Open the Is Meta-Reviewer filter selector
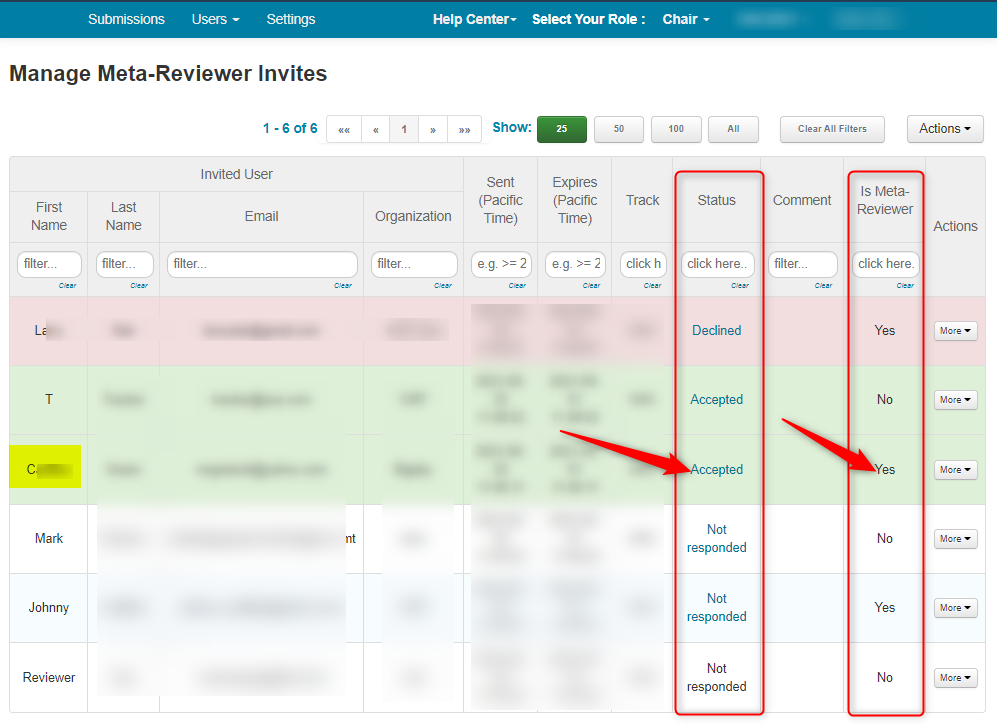The width and height of the screenshot is (997, 725). tap(885, 264)
